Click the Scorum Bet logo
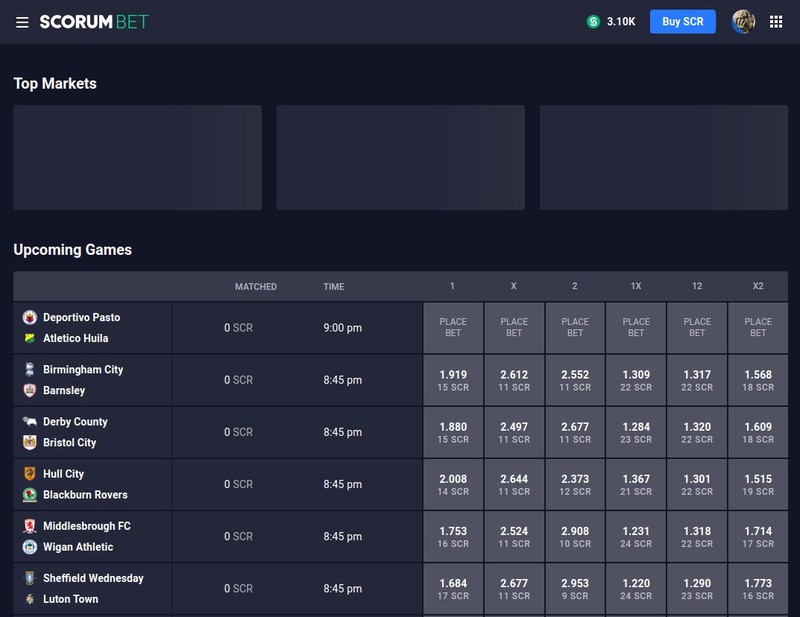This screenshot has height=617, width=800. pyautogui.click(x=94, y=22)
